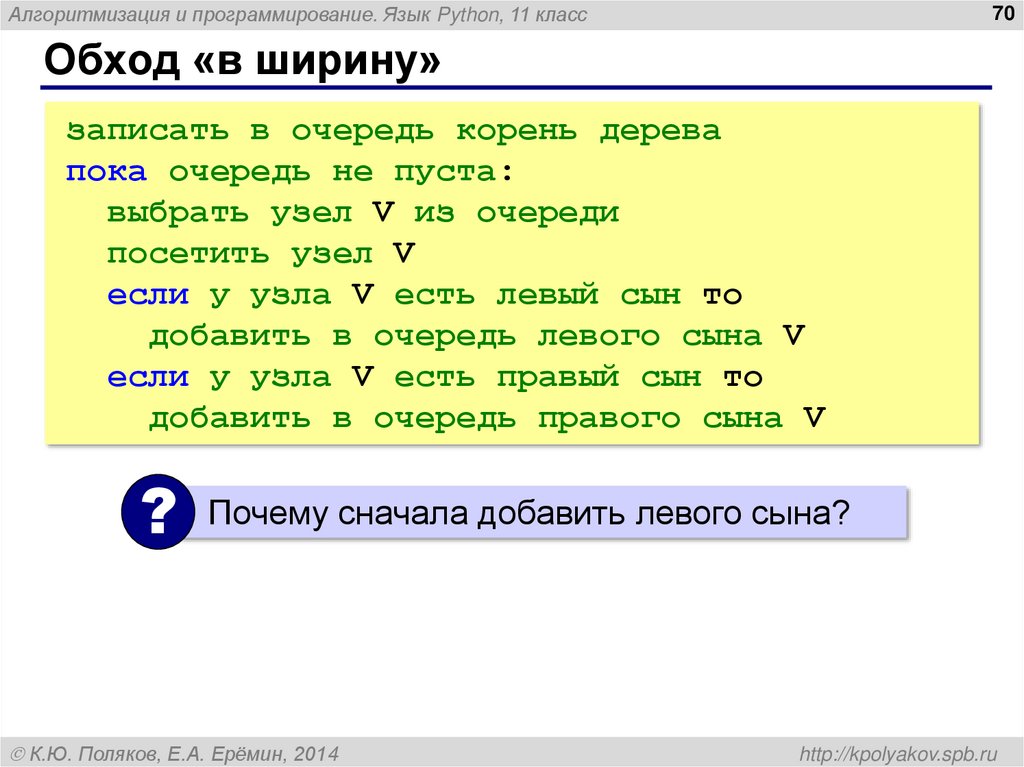Viewport: 1024px width, 767px height.
Task: Click «добавить в очередь правого сына V»
Action: 484,418
